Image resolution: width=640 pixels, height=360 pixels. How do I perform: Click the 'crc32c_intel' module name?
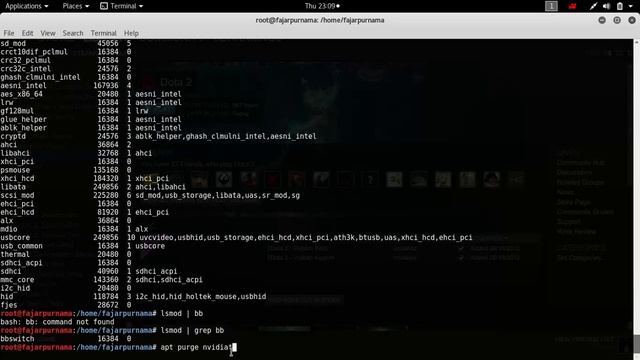coord(25,69)
